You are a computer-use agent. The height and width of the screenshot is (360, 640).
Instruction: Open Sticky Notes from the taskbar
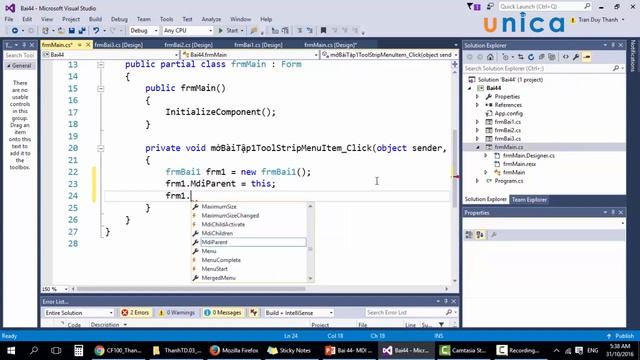[x=290, y=350]
